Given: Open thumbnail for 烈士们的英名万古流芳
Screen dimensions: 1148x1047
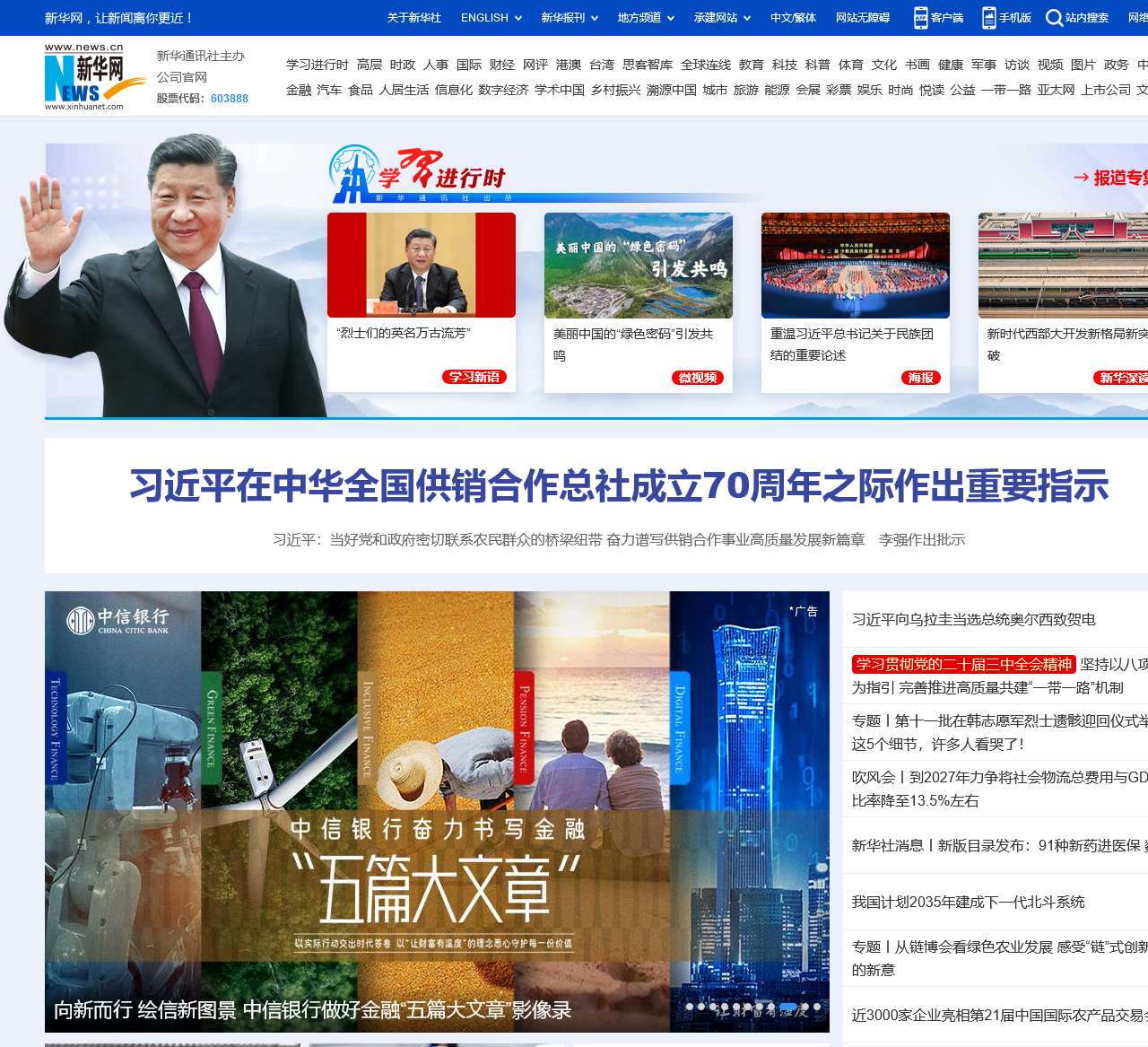Looking at the screenshot, I should (422, 265).
